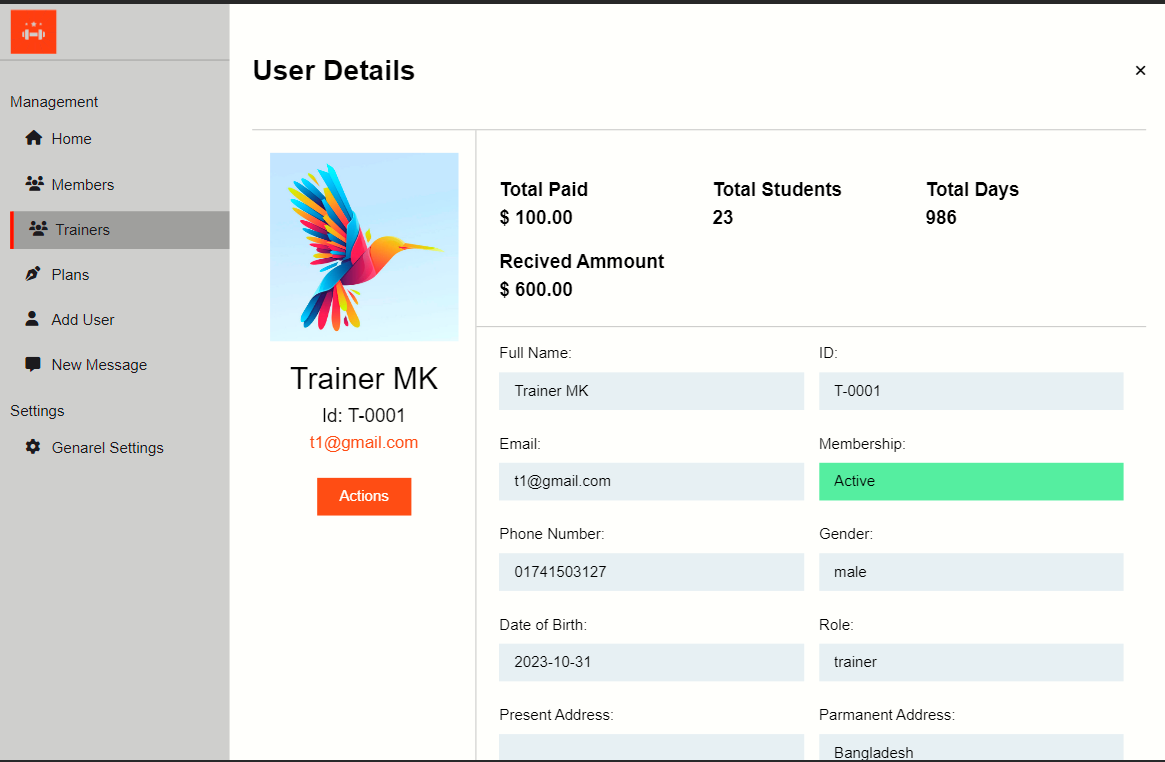Click the 'Date of Birth:' label
This screenshot has height=762, width=1165.
(543, 625)
